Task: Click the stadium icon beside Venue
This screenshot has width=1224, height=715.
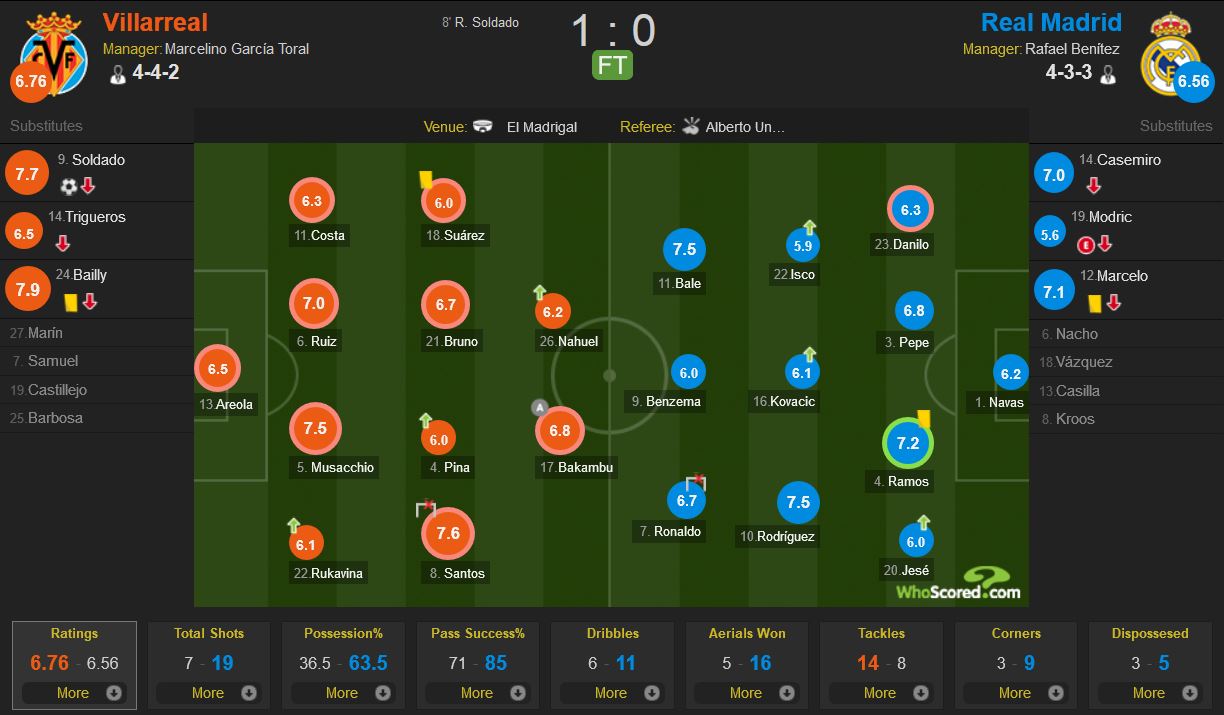Action: (484, 127)
